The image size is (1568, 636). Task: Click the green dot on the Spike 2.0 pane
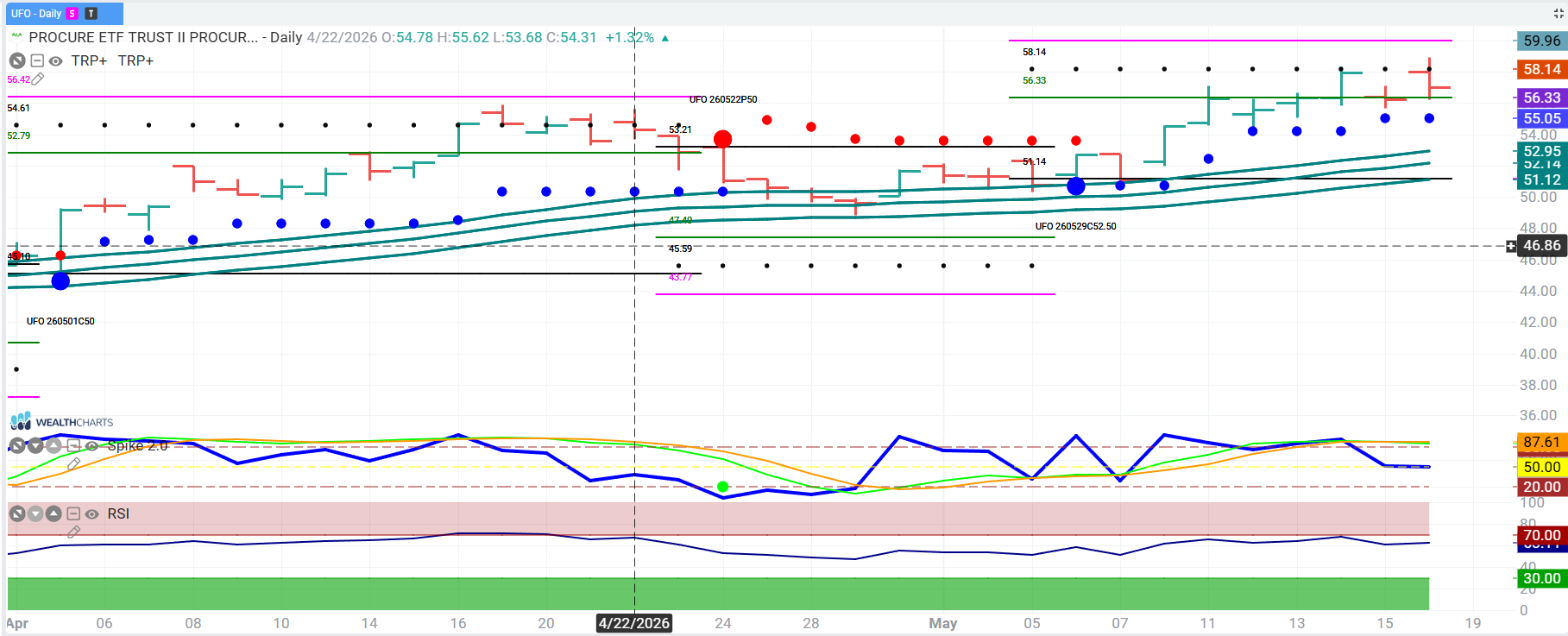pos(723,487)
